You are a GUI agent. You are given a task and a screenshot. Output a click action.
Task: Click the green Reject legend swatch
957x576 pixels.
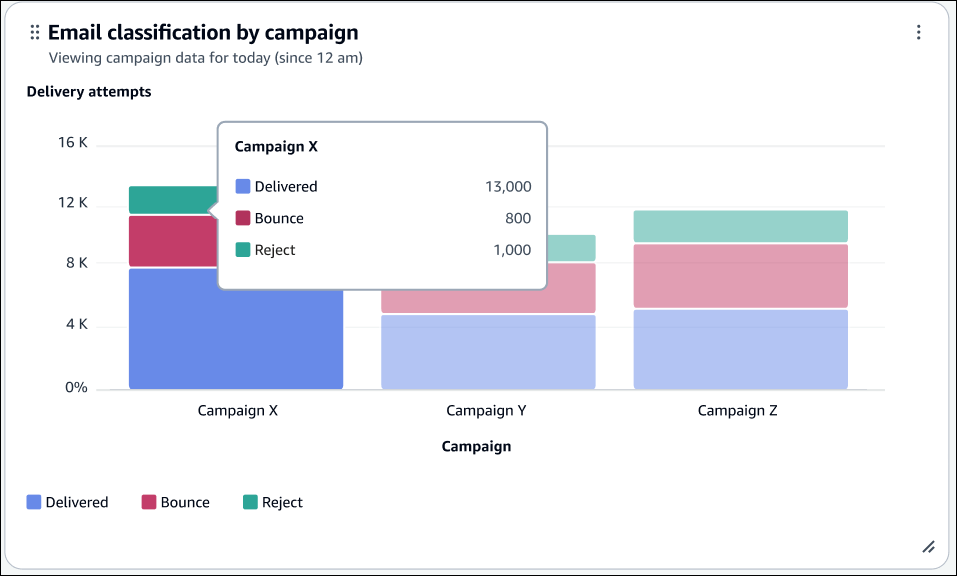coord(250,502)
